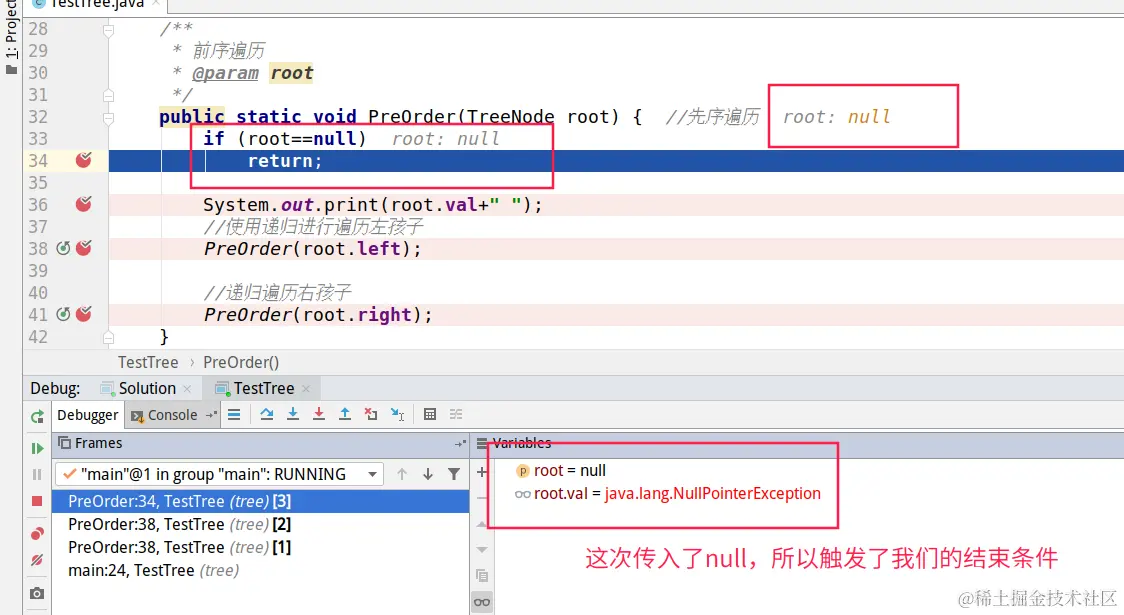1124x615 pixels.
Task: Click recursive call marker on line 41
Action: [63, 314]
